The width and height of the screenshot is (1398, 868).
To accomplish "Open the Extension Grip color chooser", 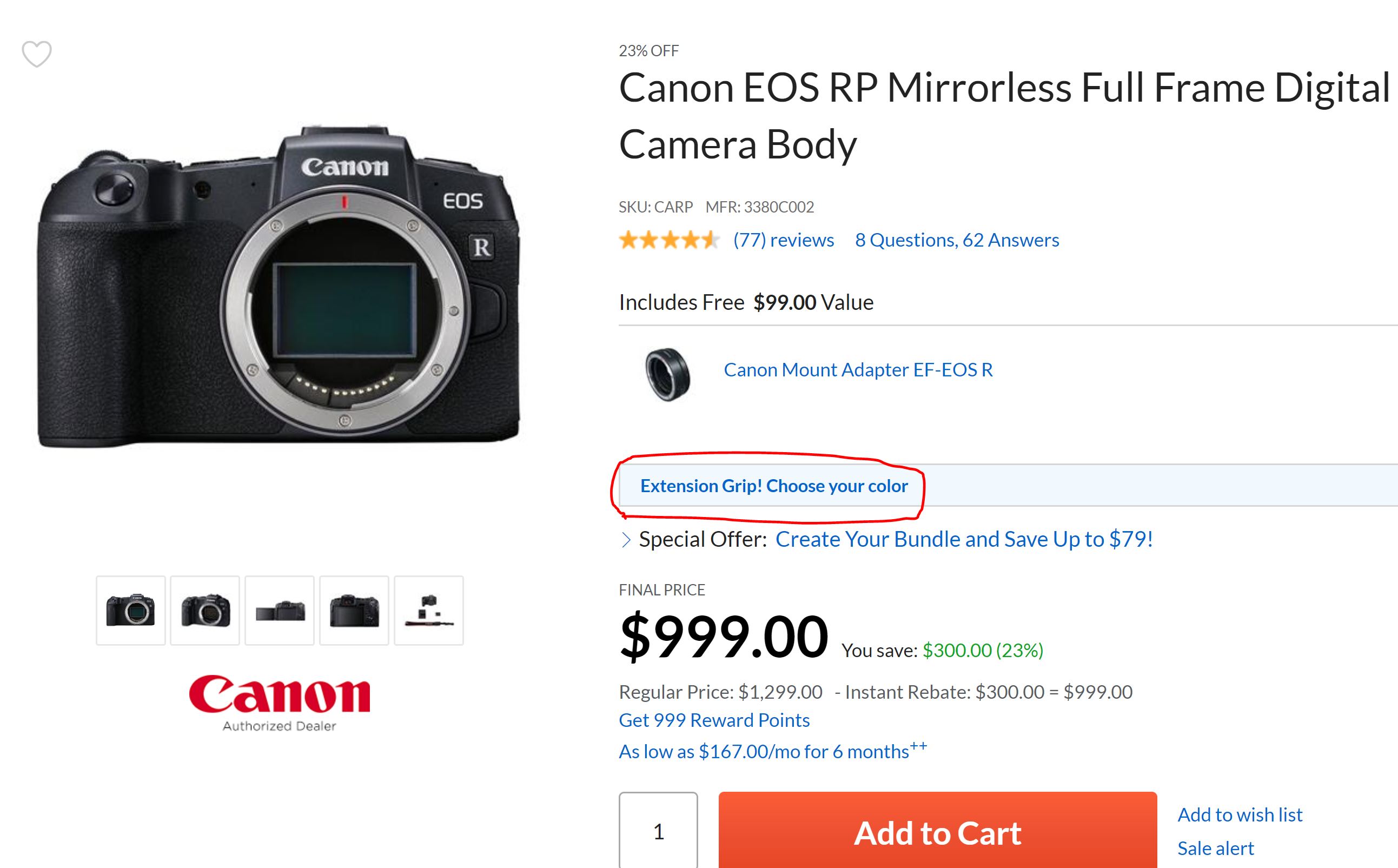I will tap(773, 486).
